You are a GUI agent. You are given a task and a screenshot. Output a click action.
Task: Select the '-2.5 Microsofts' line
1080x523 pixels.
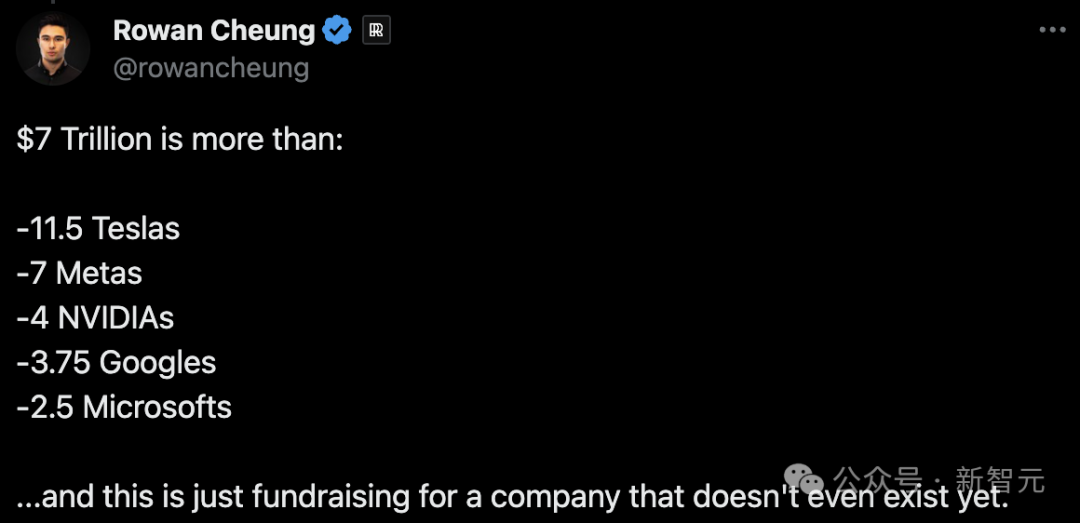(124, 407)
